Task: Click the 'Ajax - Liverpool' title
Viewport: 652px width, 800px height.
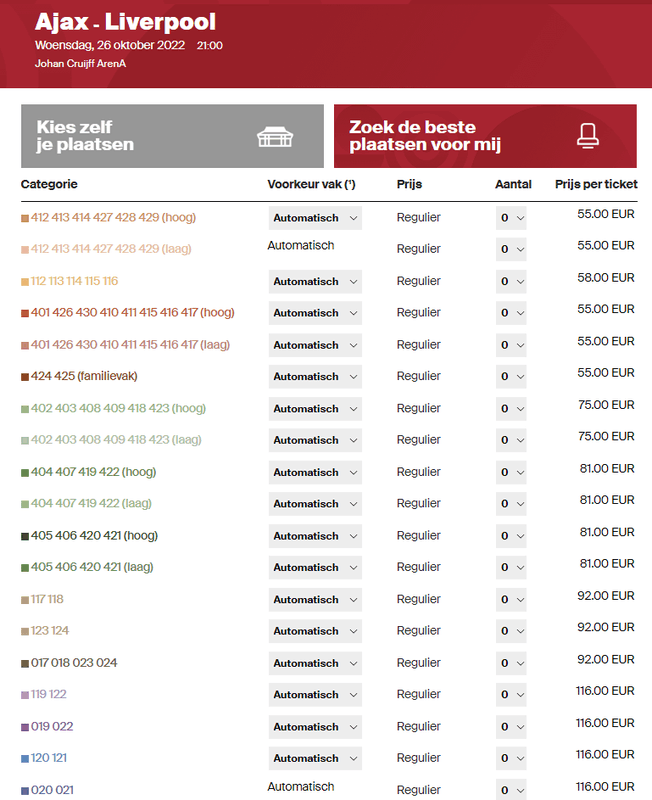Action: (x=125, y=22)
